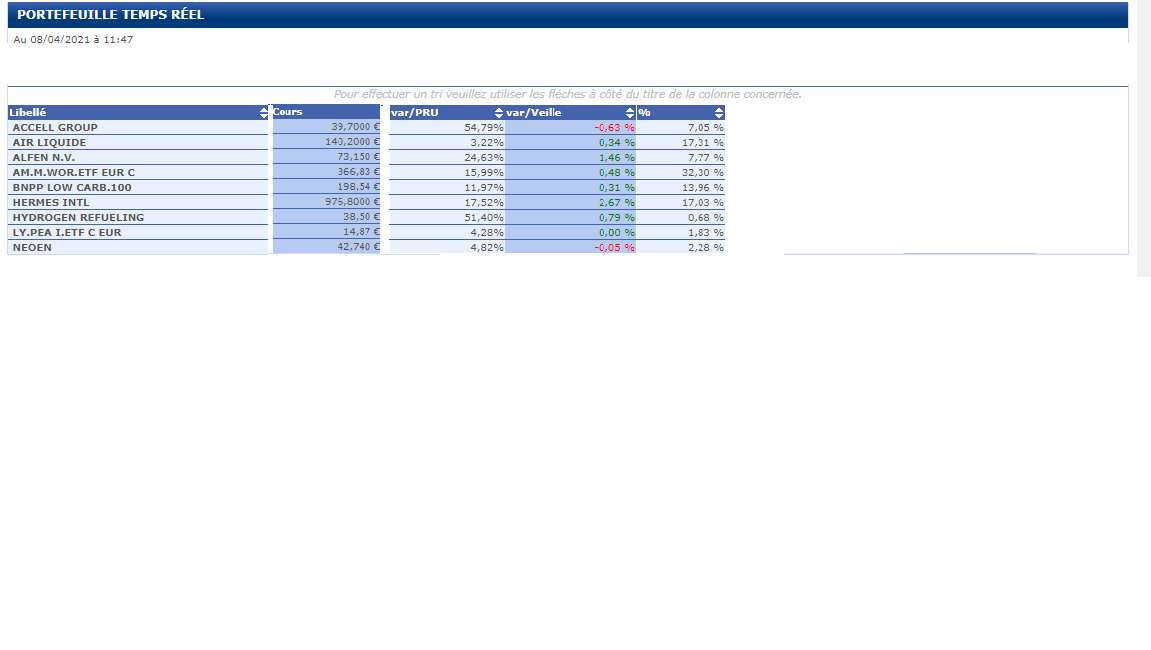1151x650 pixels.
Task: Click the 1,83 % weight cell
Action: click(x=680, y=232)
